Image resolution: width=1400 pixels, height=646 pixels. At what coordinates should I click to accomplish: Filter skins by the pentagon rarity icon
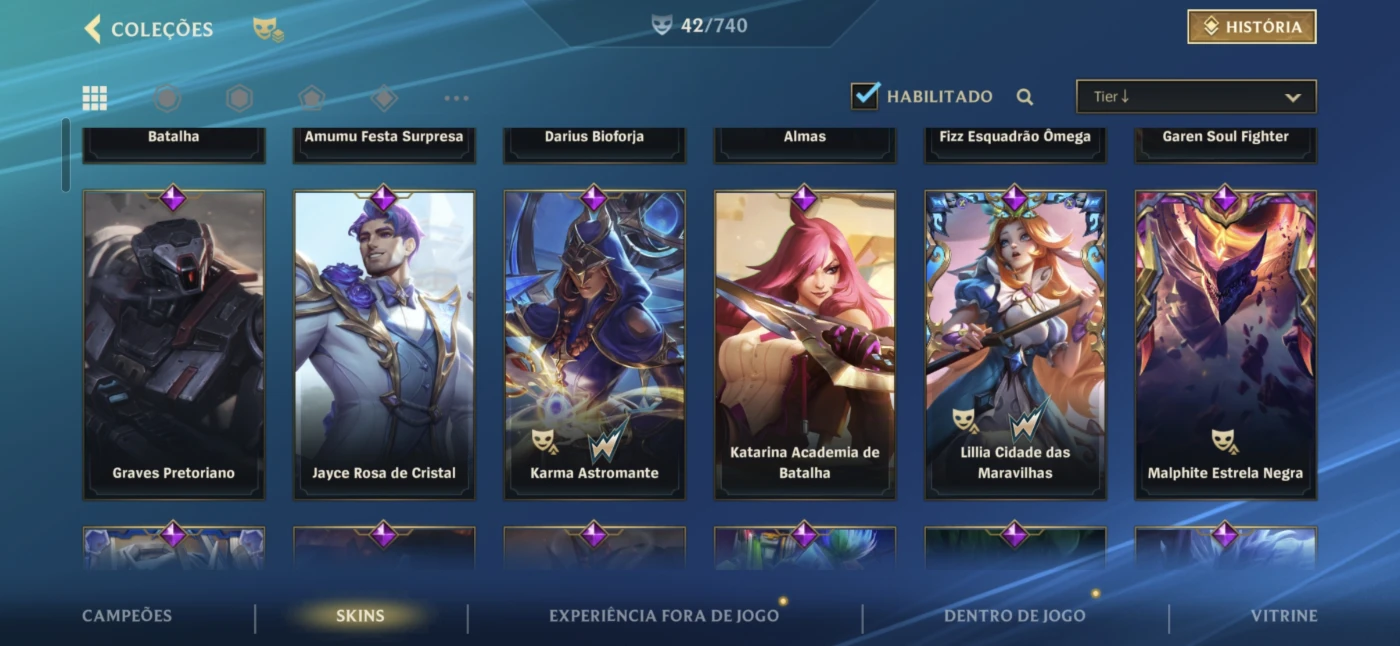pos(312,98)
